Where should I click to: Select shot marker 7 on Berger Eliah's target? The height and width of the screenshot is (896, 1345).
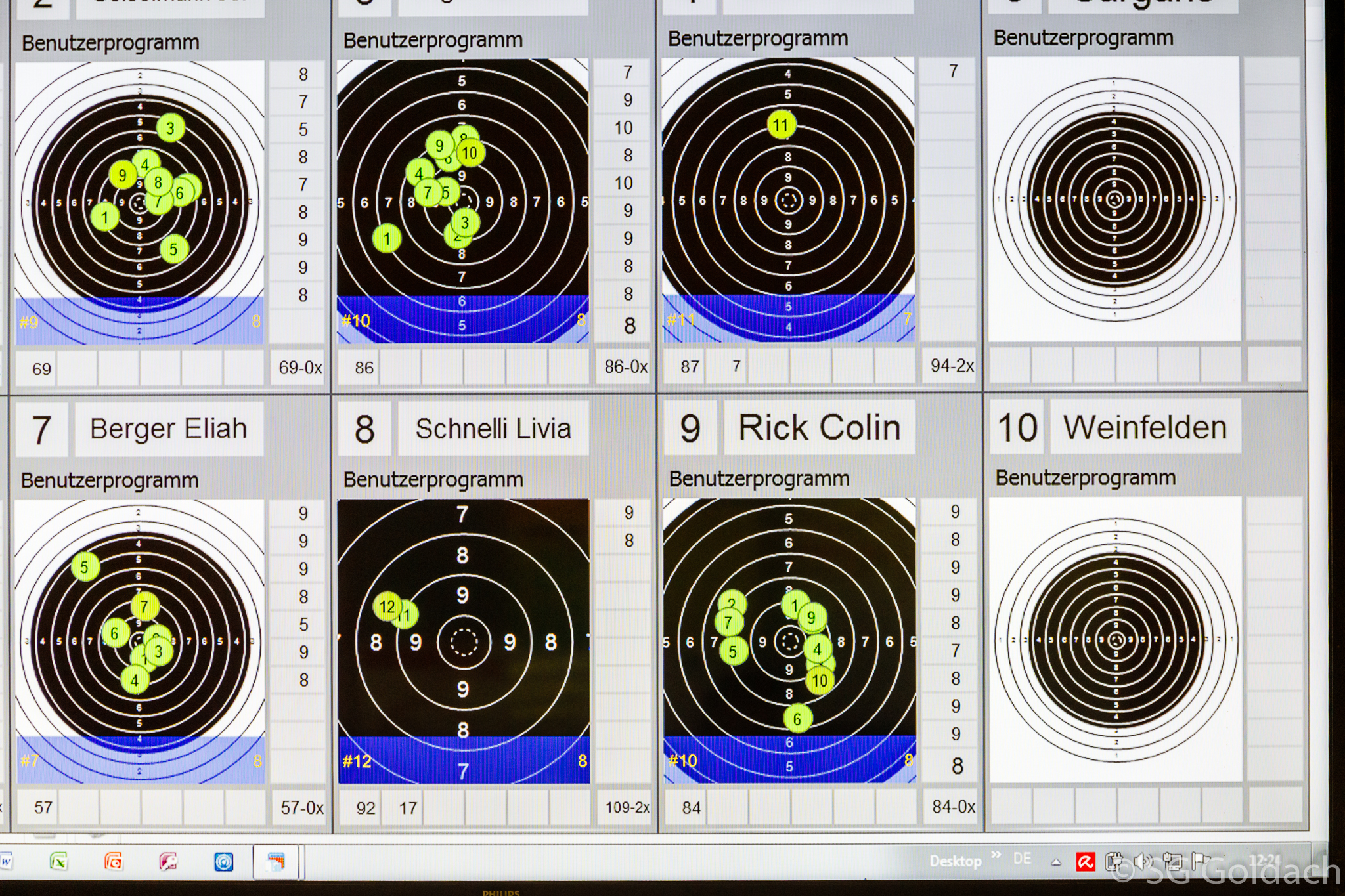pyautogui.click(x=145, y=607)
